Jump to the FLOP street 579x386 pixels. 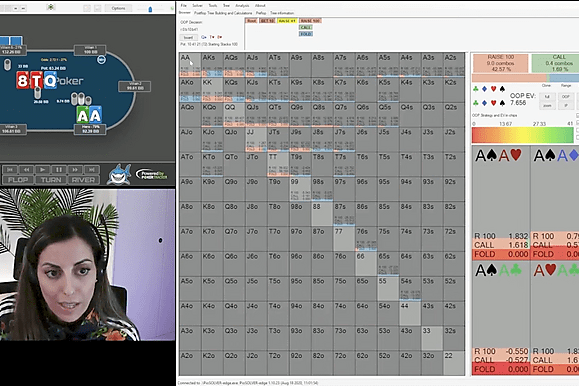(18, 180)
